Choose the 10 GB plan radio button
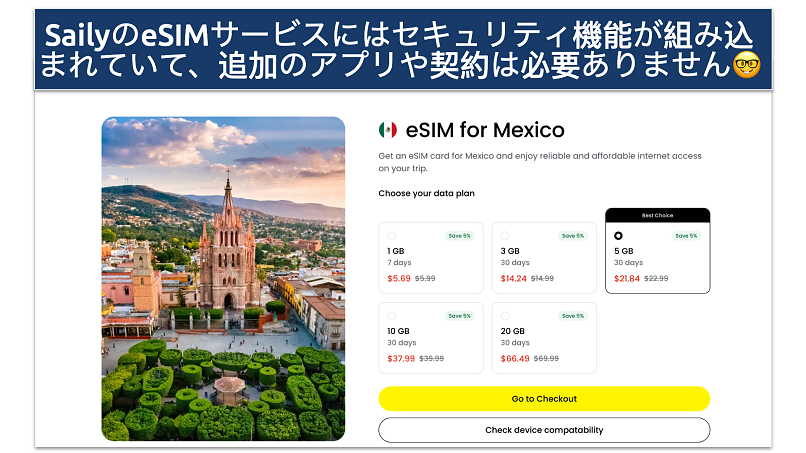Image resolution: width=806 pixels, height=453 pixels. (392, 316)
